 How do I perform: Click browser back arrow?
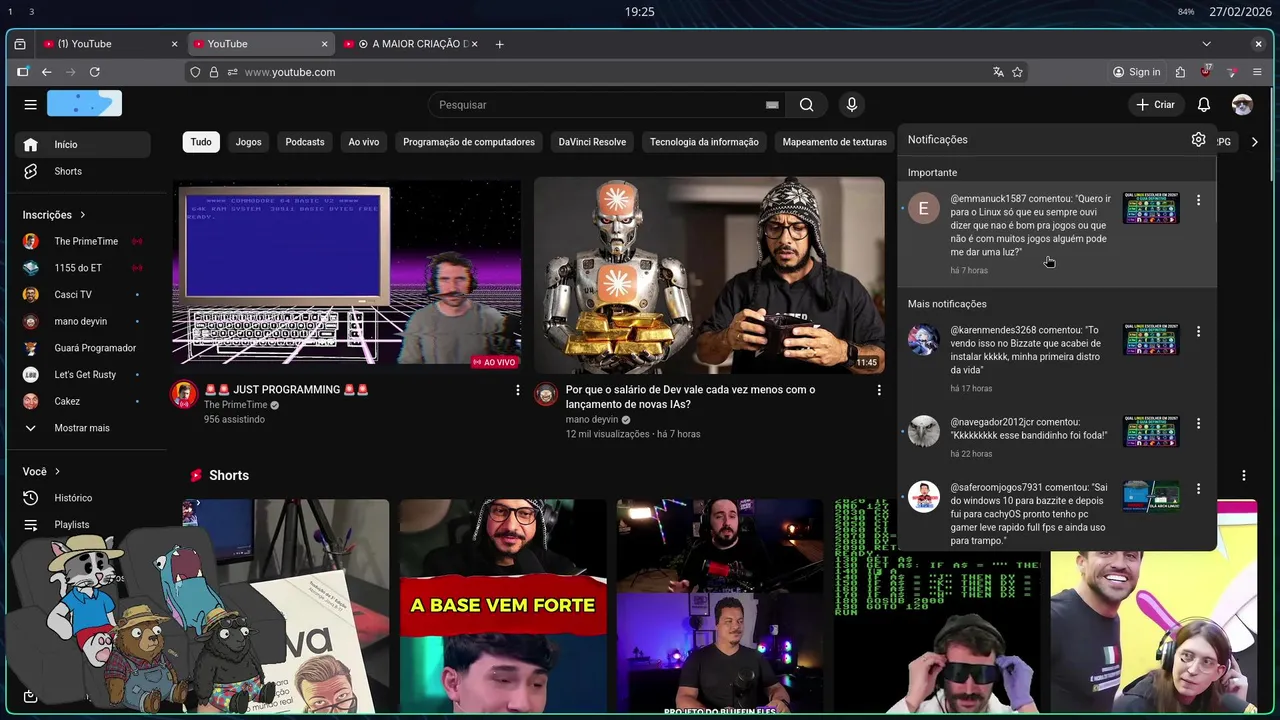(x=46, y=72)
